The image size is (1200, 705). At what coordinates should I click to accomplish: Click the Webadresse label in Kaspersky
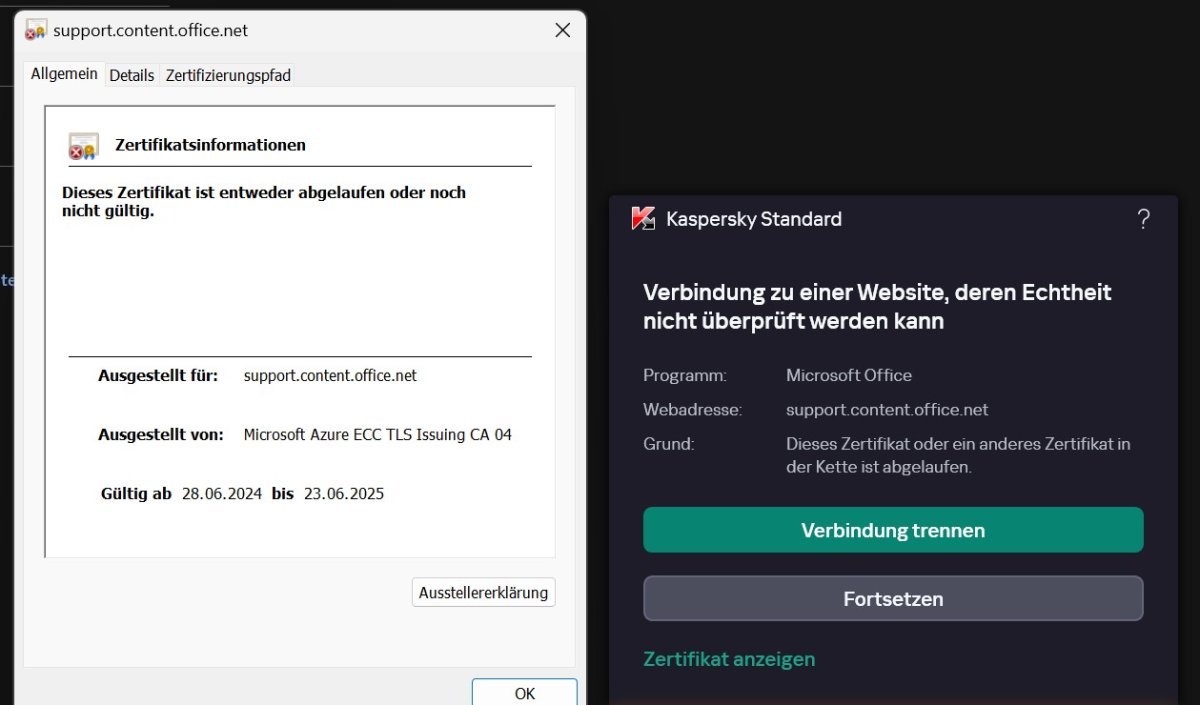pos(693,409)
